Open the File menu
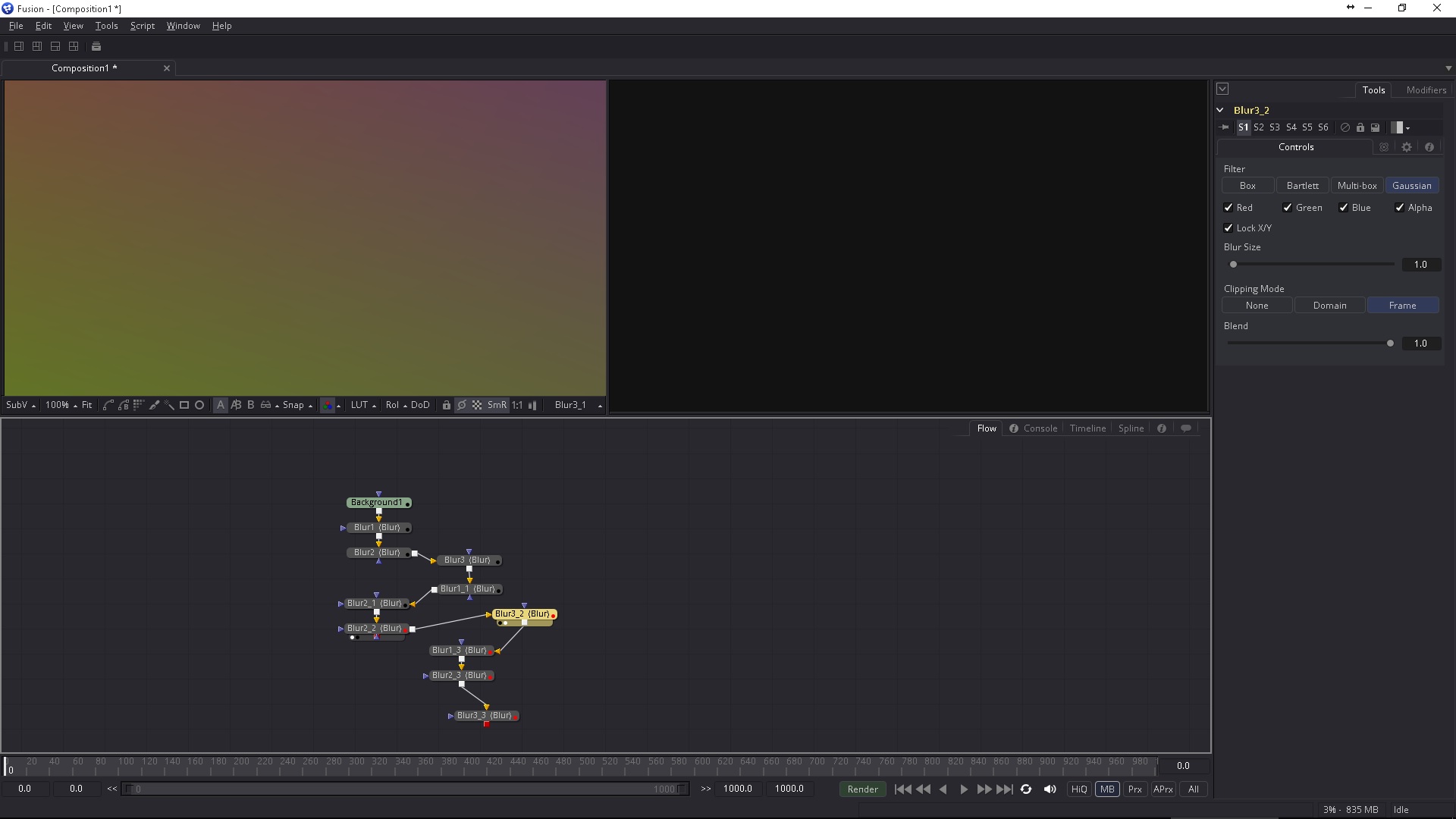 (x=16, y=26)
